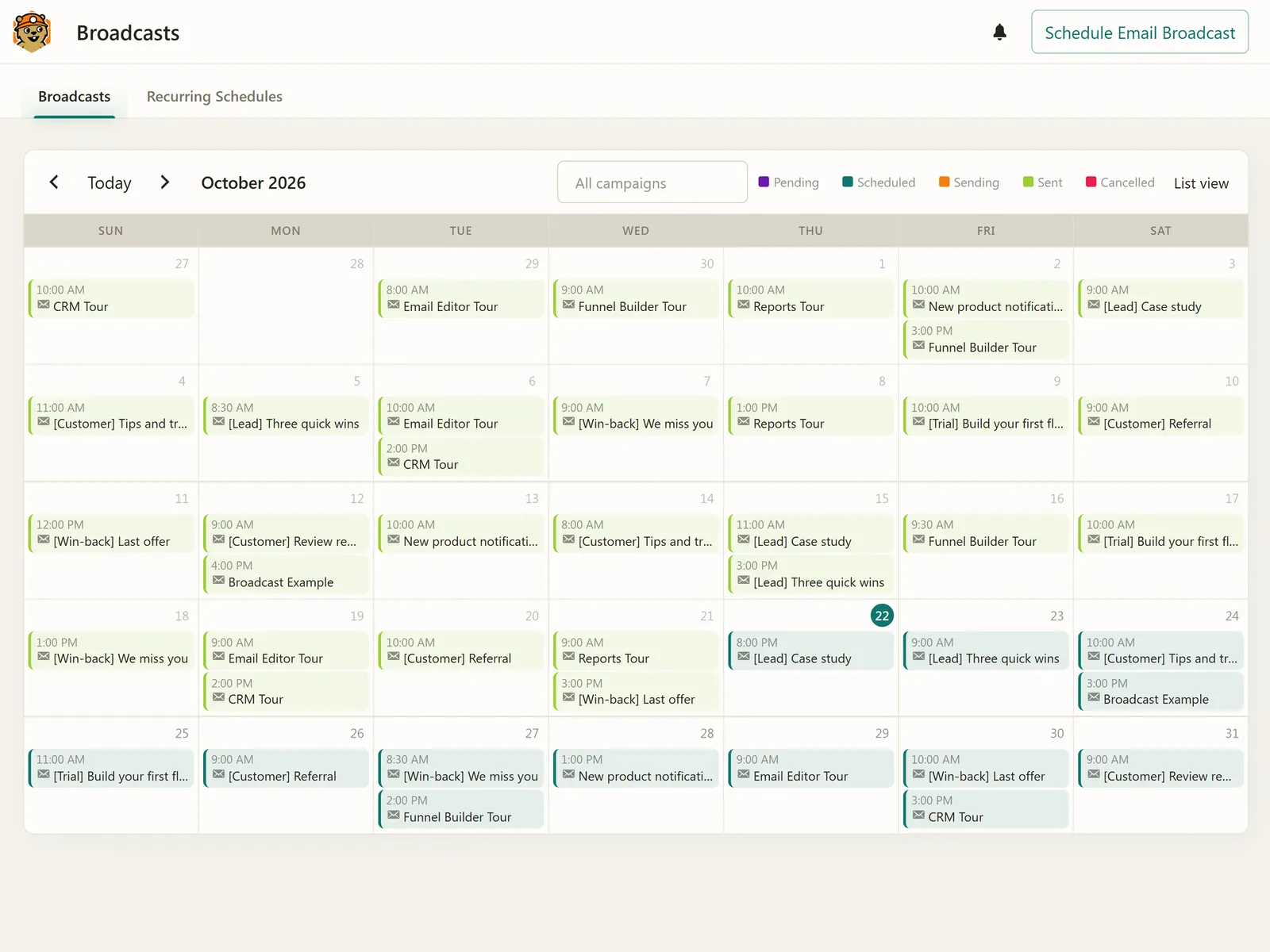Click envelope icon of Funnel Builder Tour on 16th
The image size is (1270, 952).
coord(918,539)
